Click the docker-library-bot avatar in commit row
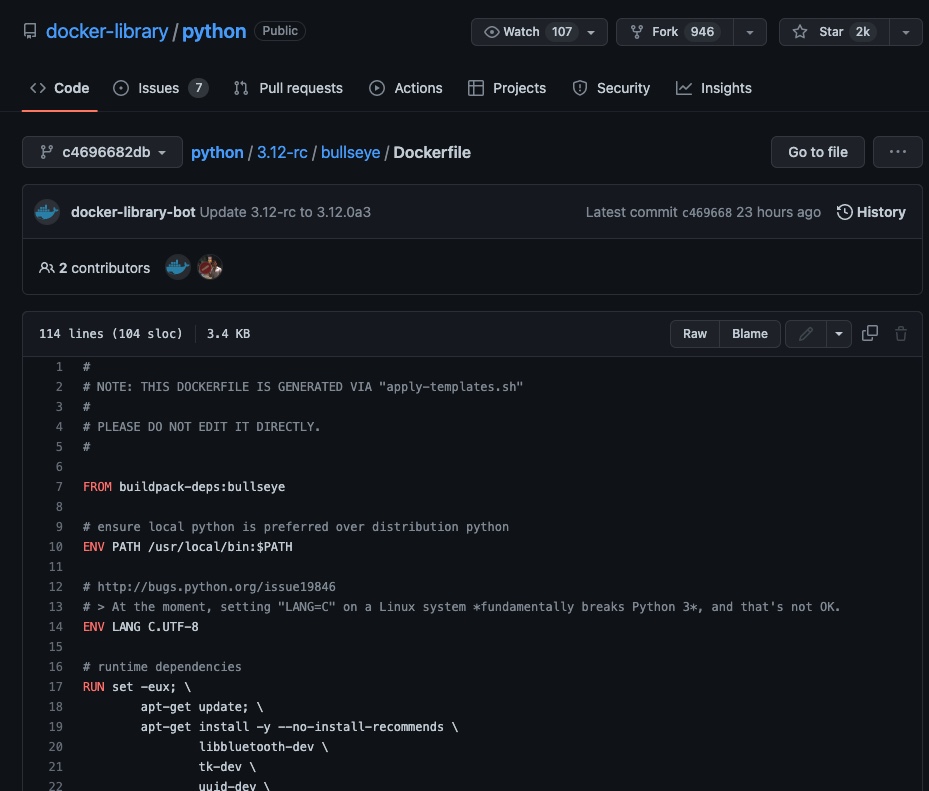 47,212
